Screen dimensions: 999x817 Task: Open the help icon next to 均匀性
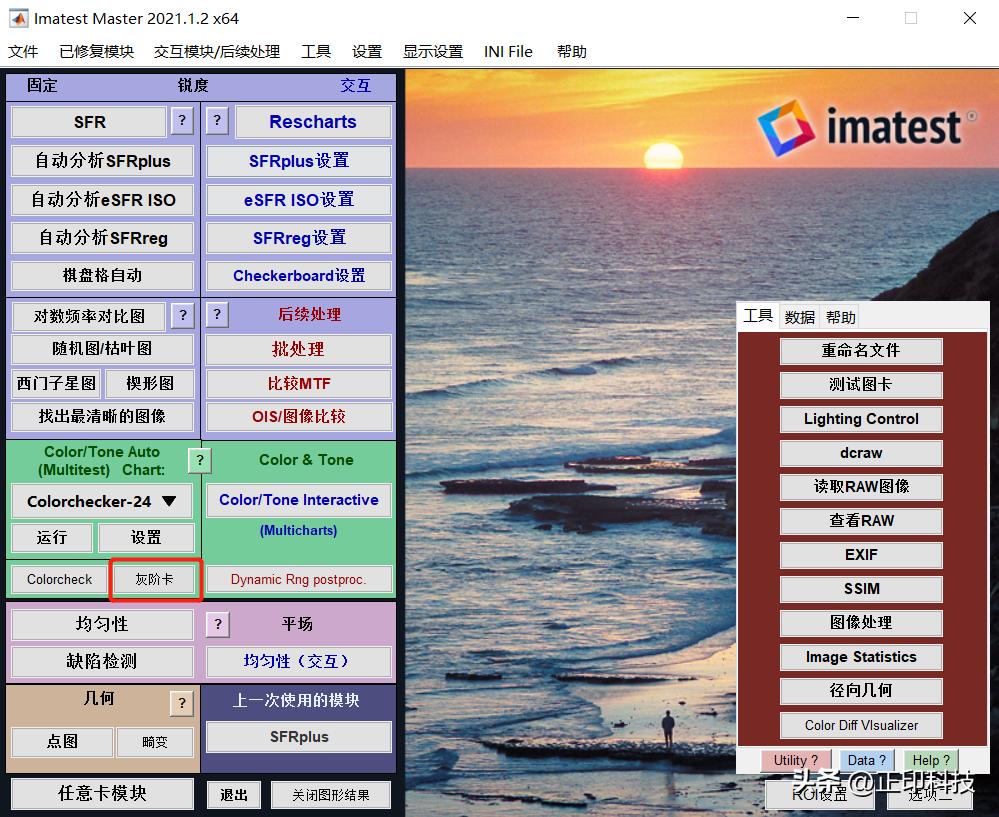point(217,624)
